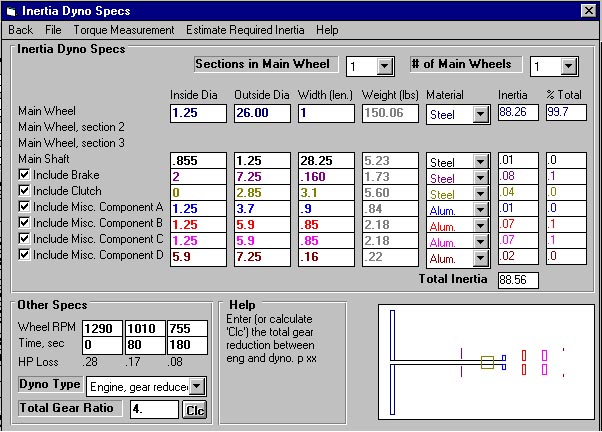Click the Clc gear ratio button

(x=194, y=410)
